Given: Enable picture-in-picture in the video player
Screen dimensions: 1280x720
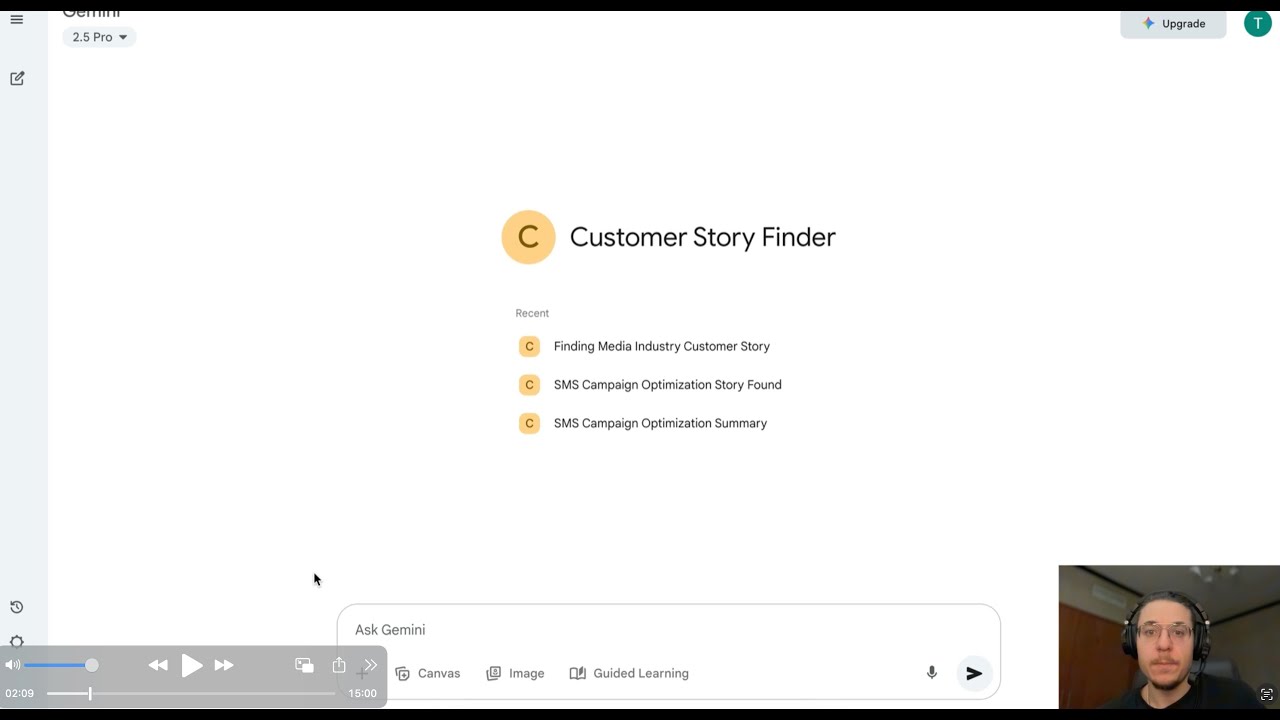Looking at the screenshot, I should pyautogui.click(x=305, y=665).
